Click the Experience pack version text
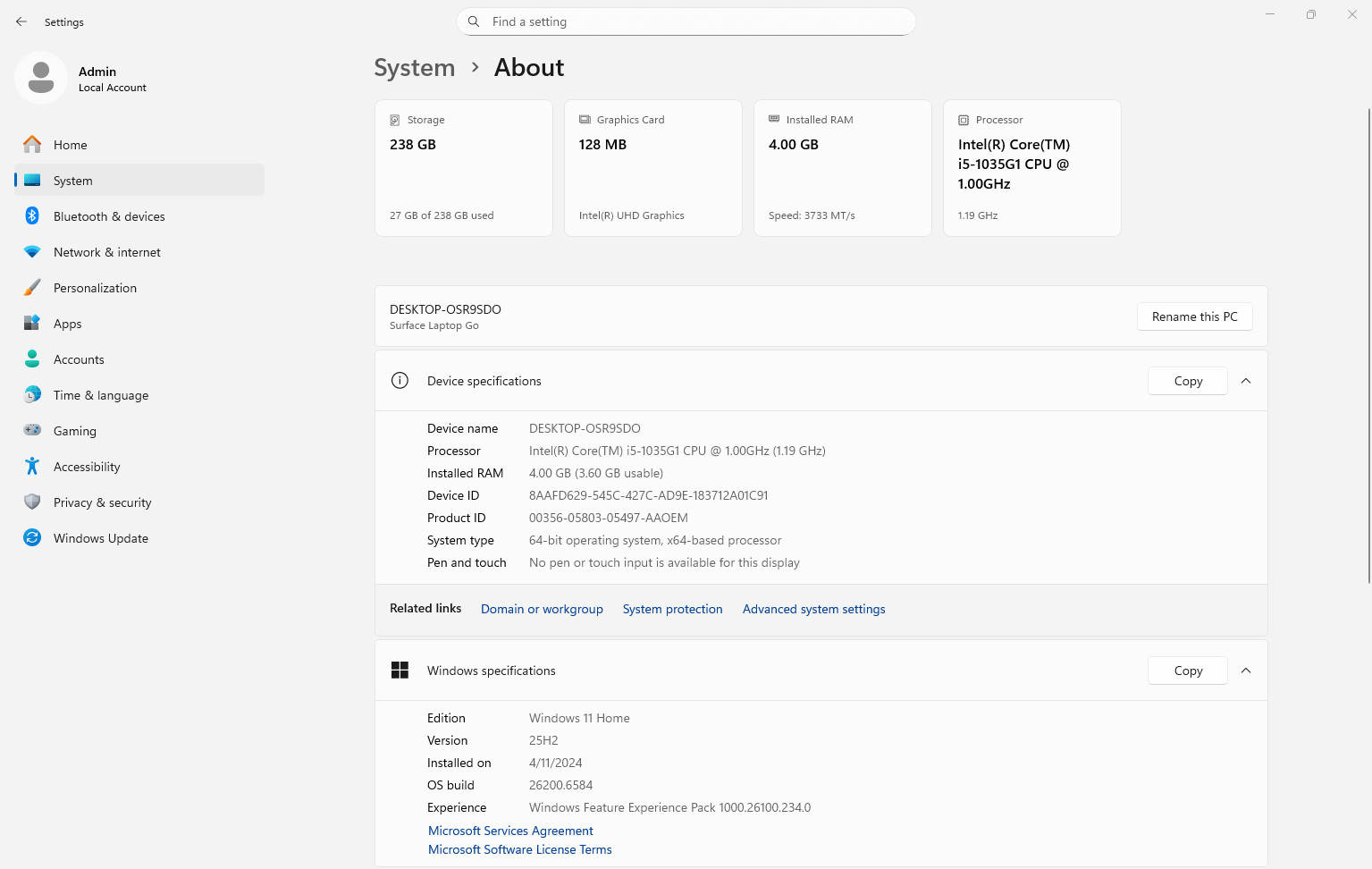 pyautogui.click(x=669, y=807)
